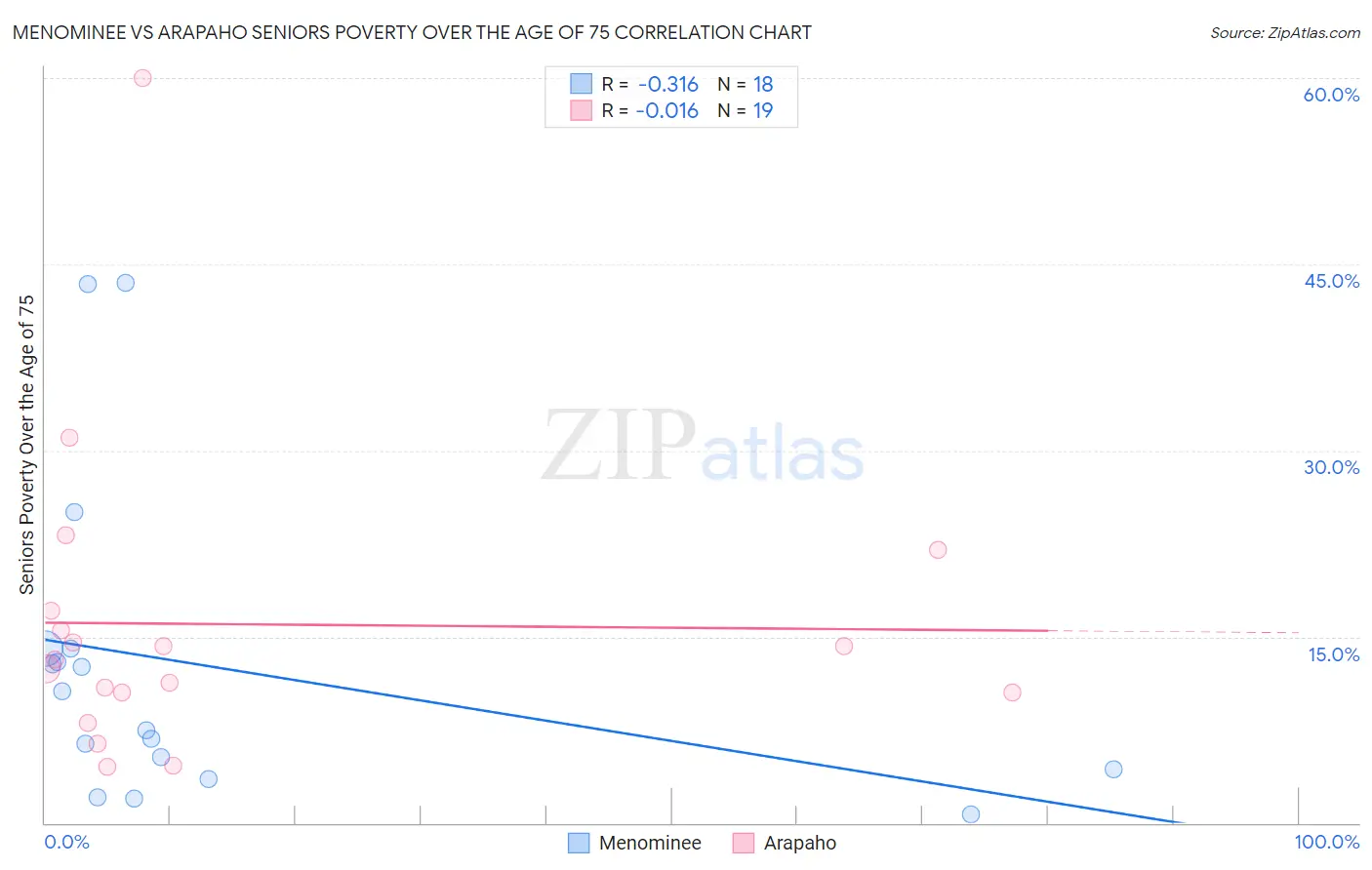Click the pink point near 22% on right side

pos(938,550)
